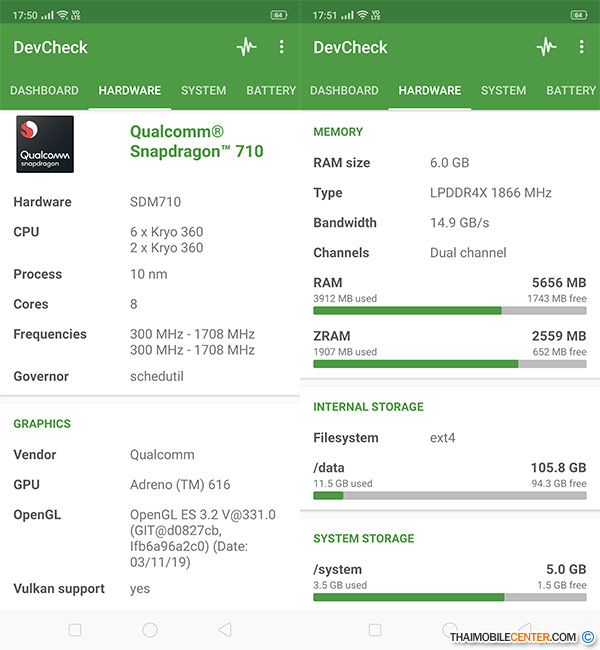
Task: Switch to the System tab on the right screen
Action: pyautogui.click(x=503, y=90)
